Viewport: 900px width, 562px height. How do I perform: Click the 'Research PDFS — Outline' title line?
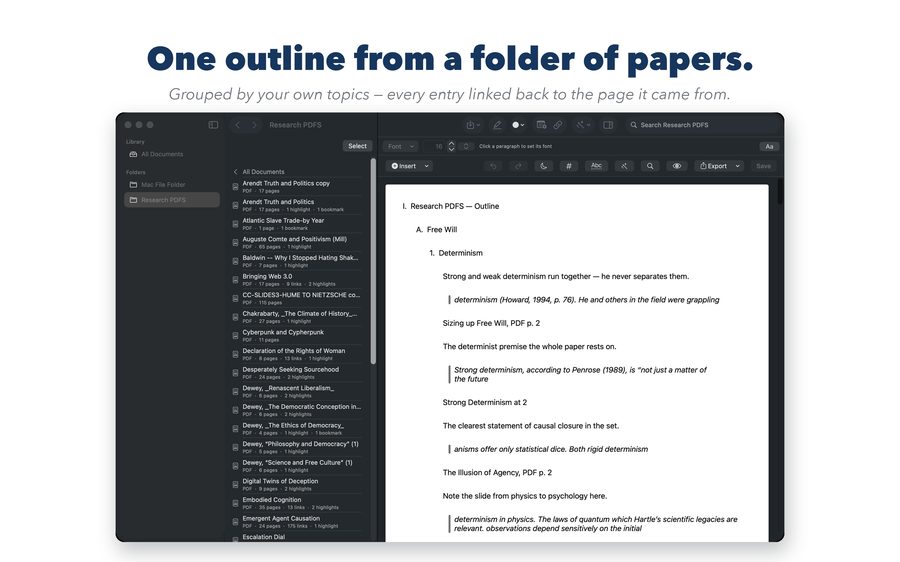click(x=451, y=206)
